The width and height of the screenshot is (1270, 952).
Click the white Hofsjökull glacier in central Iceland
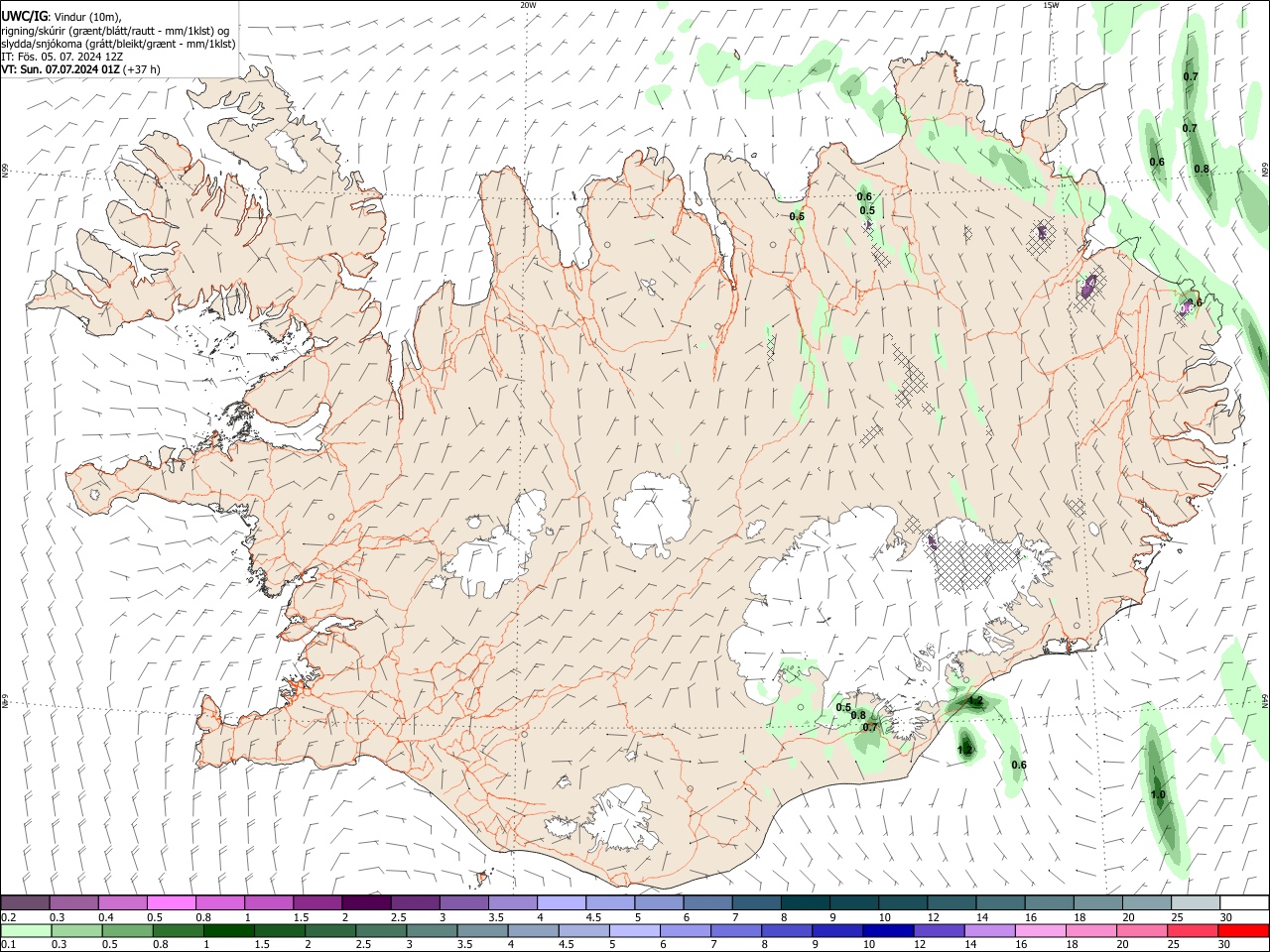point(652,513)
